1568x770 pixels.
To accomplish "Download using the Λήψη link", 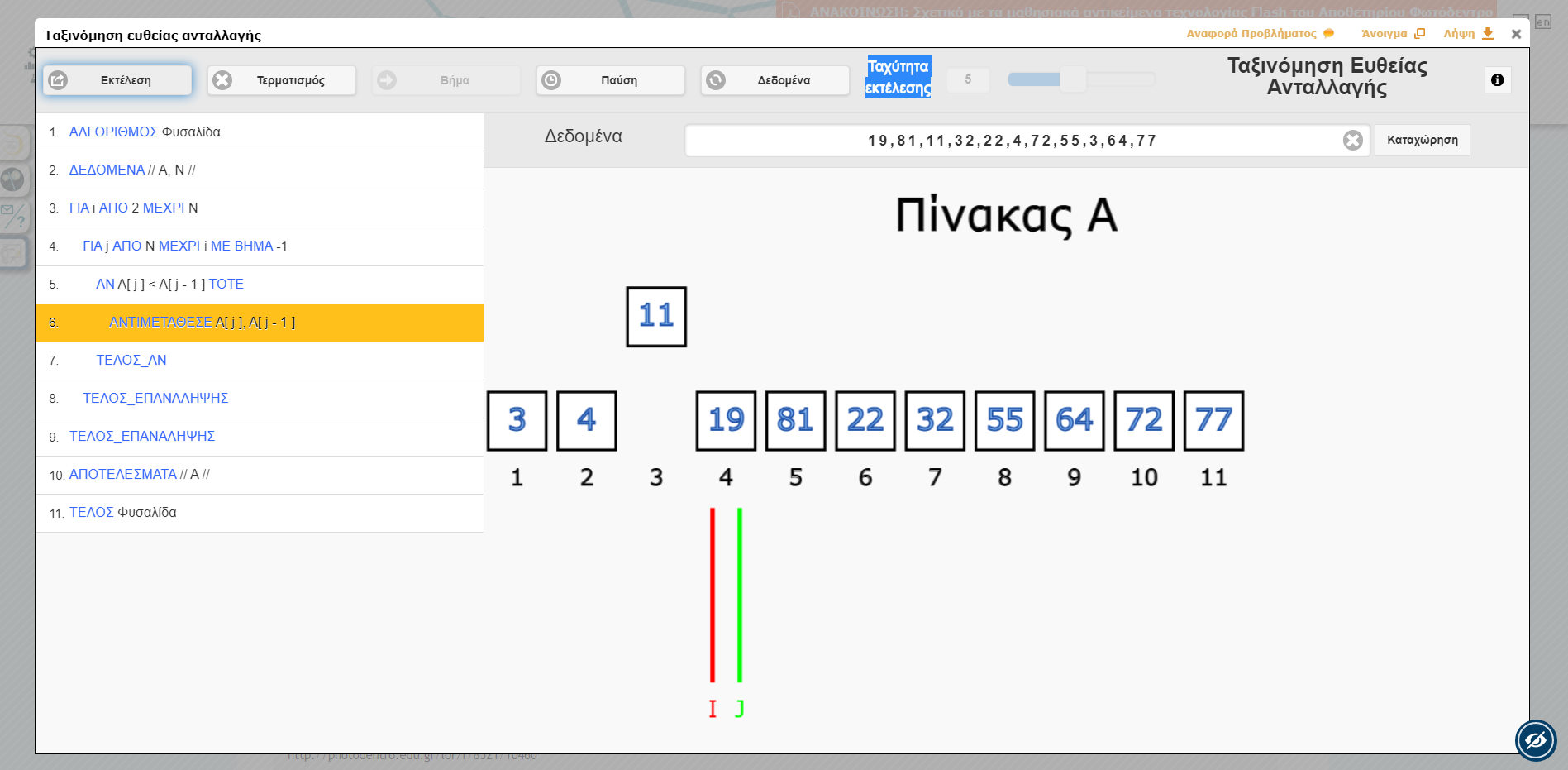I will pyautogui.click(x=1468, y=34).
